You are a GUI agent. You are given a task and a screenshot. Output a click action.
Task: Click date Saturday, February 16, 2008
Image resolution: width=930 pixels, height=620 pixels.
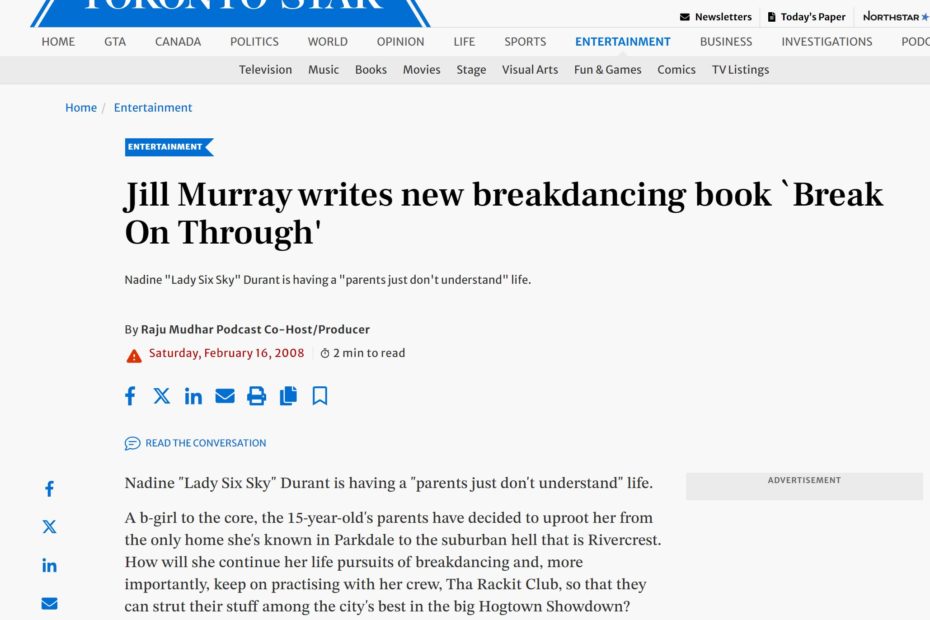(x=226, y=353)
